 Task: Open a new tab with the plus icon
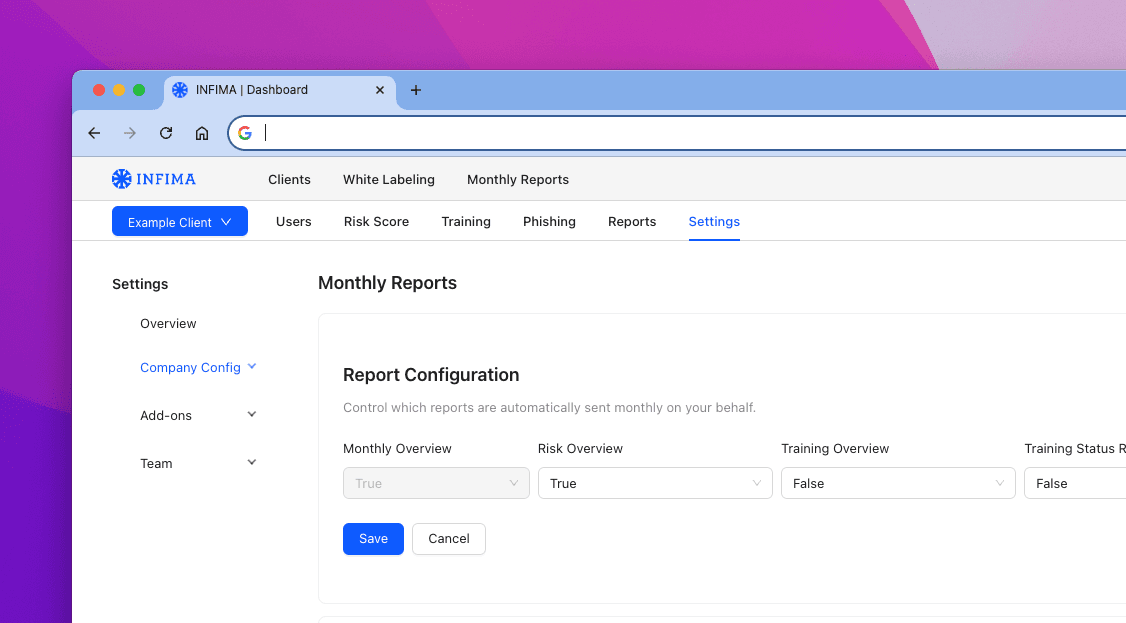(416, 90)
